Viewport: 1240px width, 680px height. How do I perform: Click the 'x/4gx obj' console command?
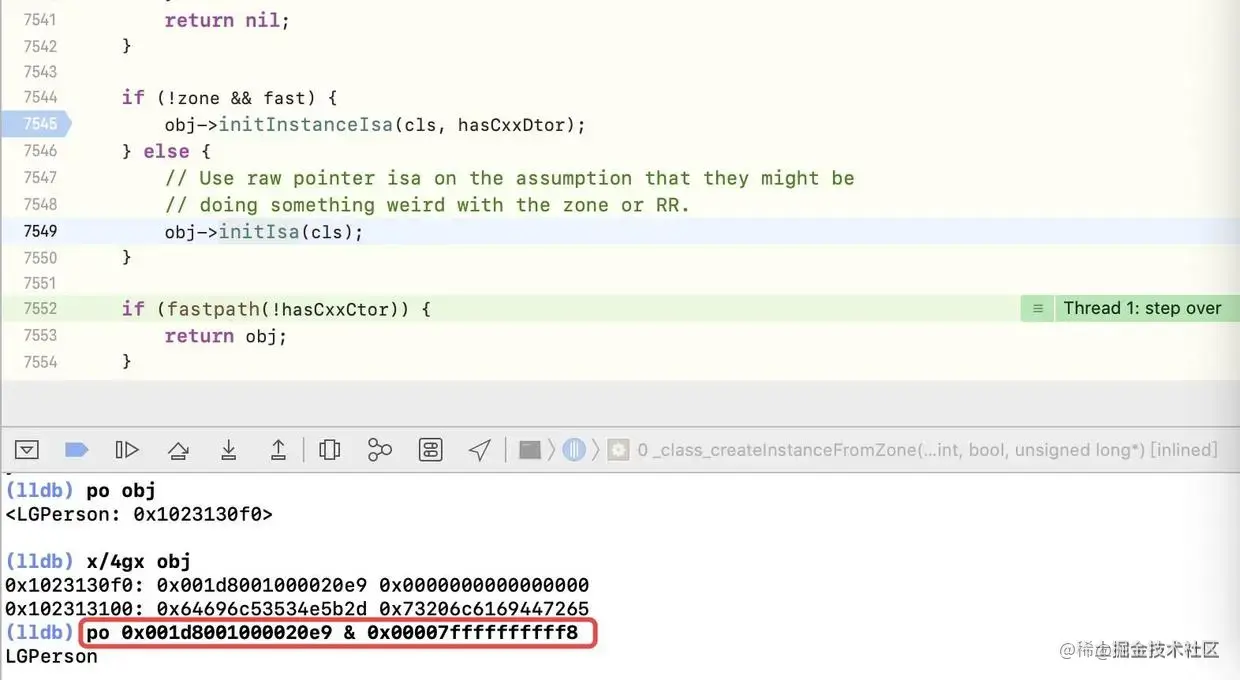(x=139, y=561)
